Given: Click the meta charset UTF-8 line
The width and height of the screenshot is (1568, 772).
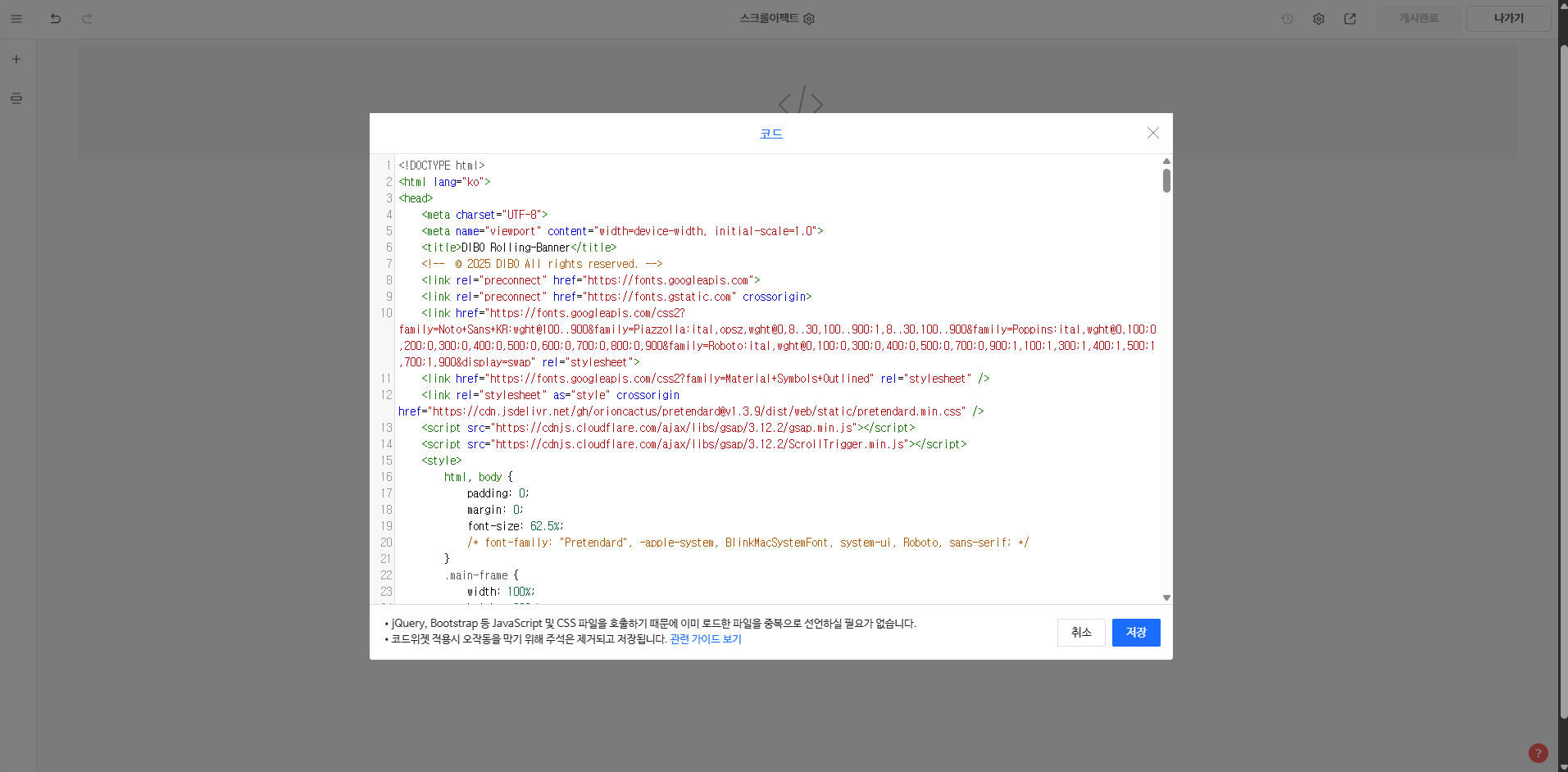Looking at the screenshot, I should [484, 215].
